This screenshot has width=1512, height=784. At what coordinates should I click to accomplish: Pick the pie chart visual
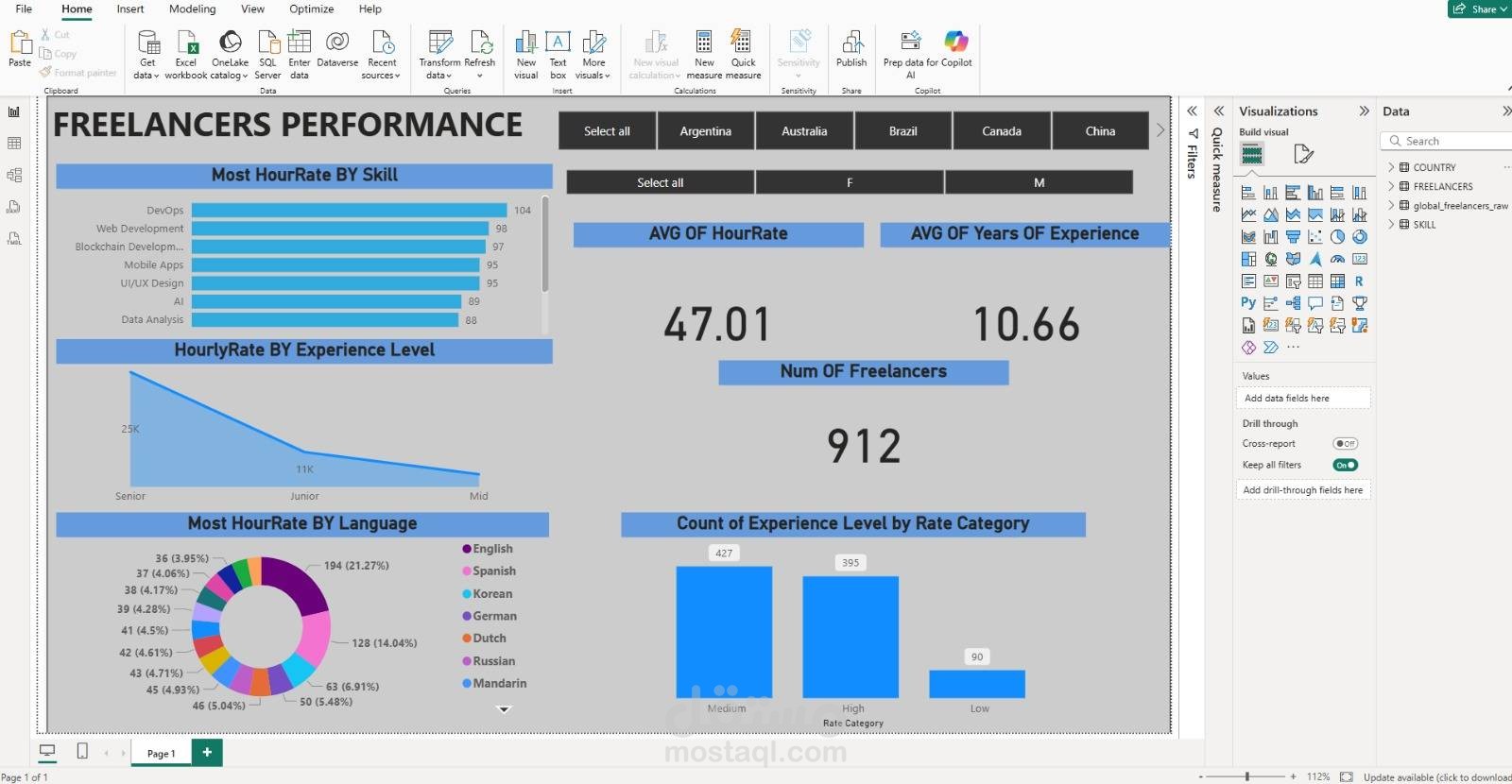tap(1337, 237)
